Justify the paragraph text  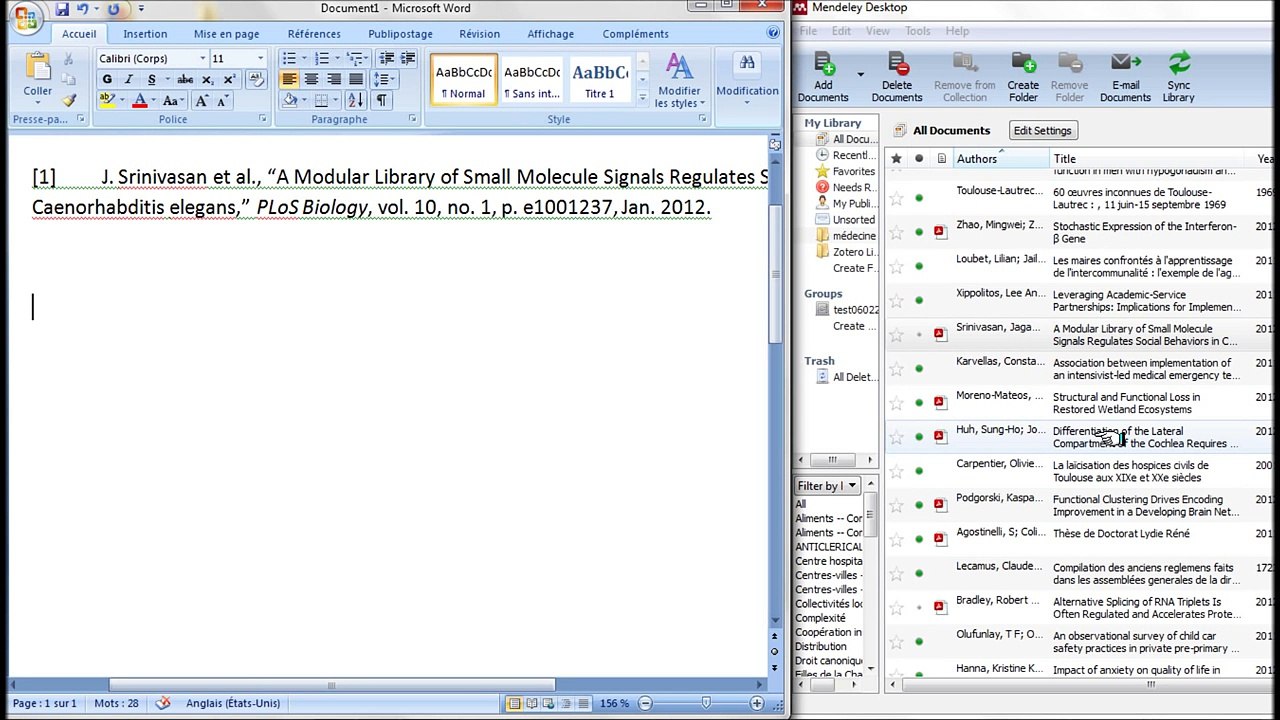pyautogui.click(x=356, y=80)
